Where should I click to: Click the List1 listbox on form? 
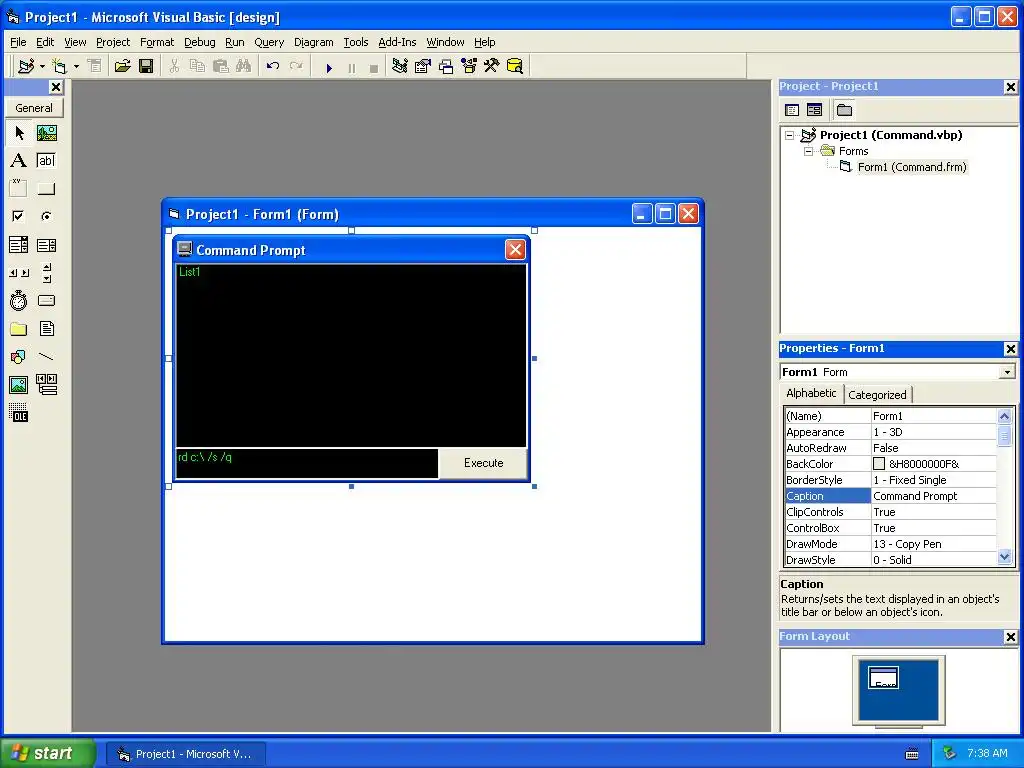(x=351, y=356)
